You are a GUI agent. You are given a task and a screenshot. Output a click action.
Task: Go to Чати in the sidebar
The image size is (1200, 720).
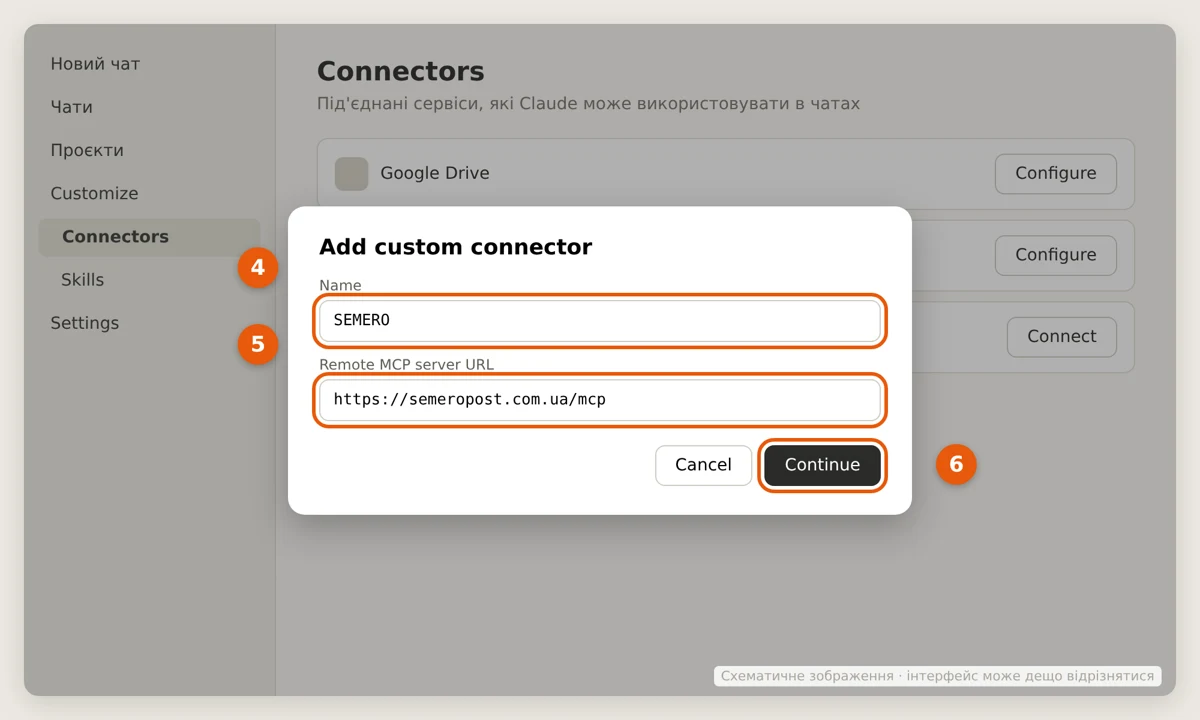71,107
